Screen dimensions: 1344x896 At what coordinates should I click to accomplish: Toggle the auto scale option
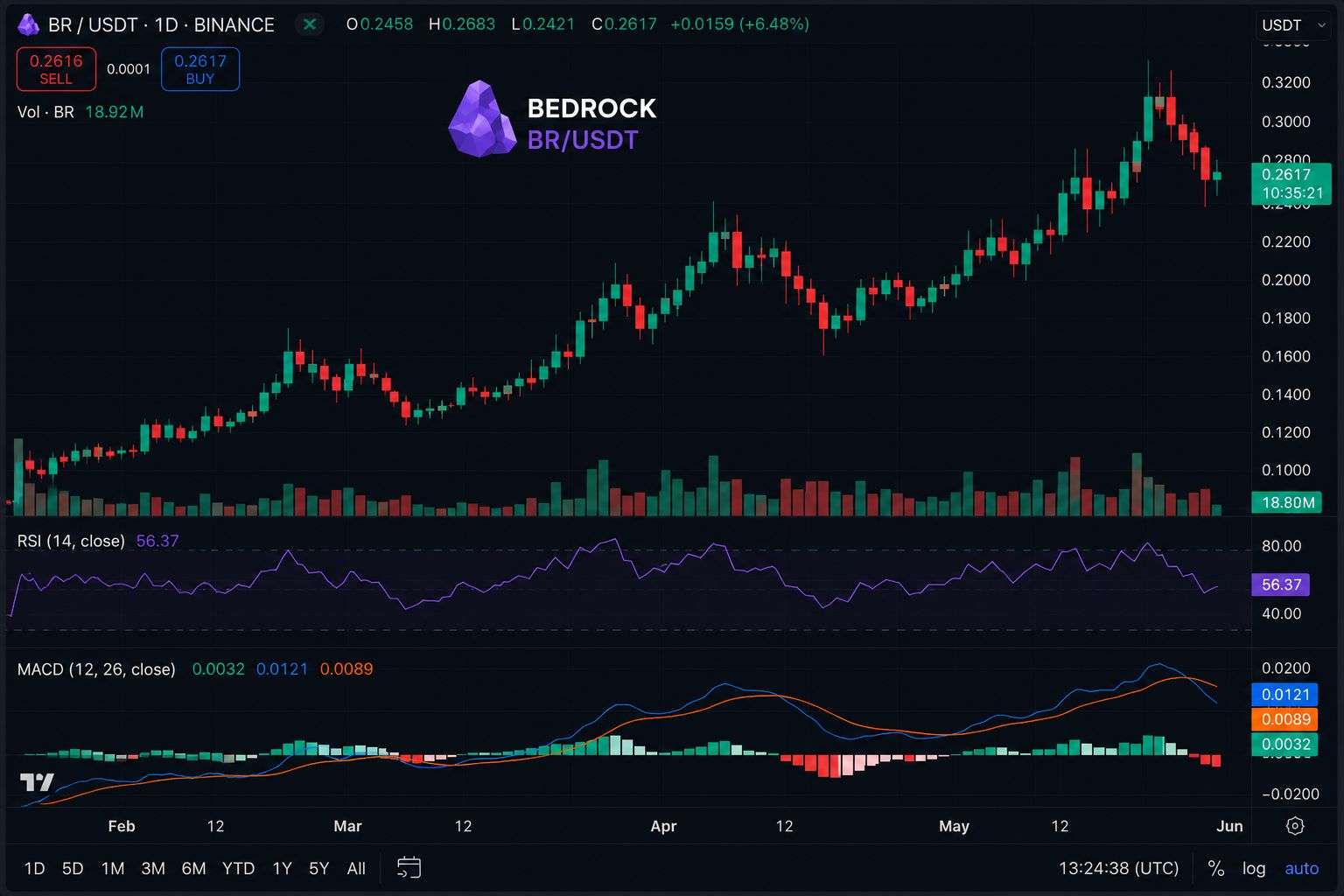click(x=1301, y=868)
